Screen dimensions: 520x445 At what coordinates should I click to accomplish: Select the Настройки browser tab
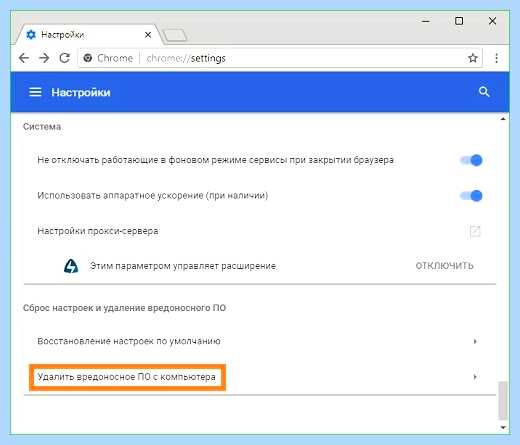click(x=88, y=34)
